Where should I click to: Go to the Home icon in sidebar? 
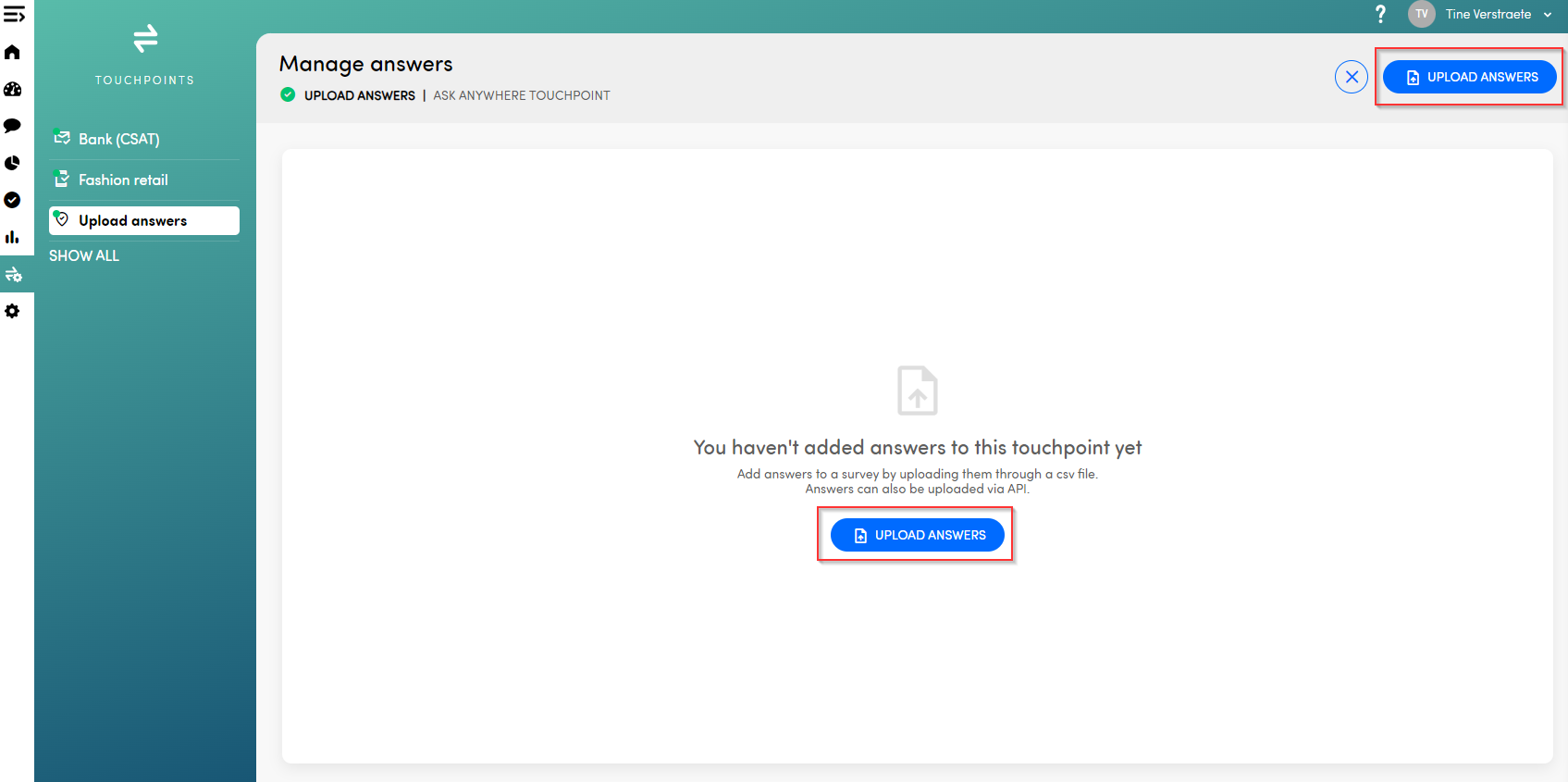click(13, 53)
